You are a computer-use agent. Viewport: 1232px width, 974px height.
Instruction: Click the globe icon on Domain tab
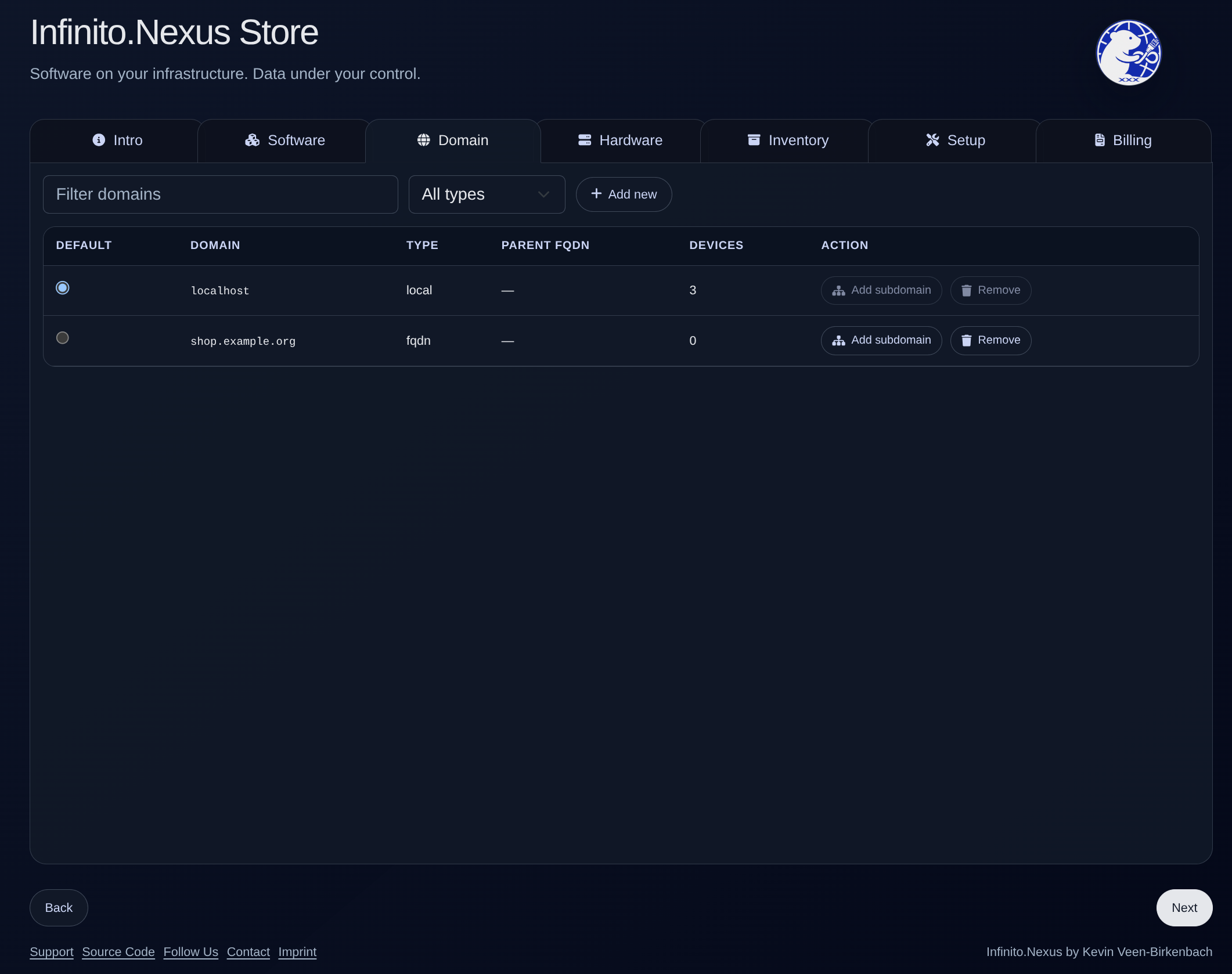423,140
